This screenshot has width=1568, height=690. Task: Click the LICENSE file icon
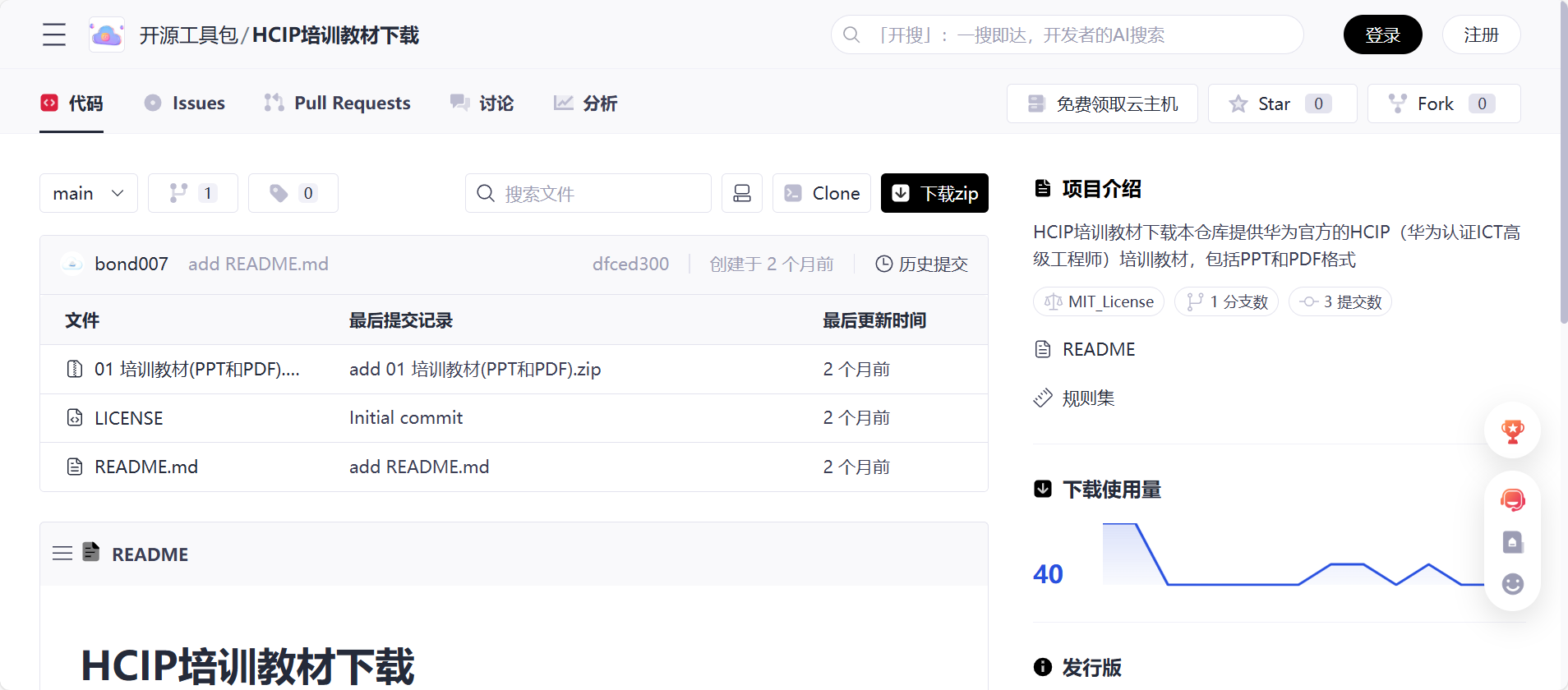pyautogui.click(x=75, y=418)
